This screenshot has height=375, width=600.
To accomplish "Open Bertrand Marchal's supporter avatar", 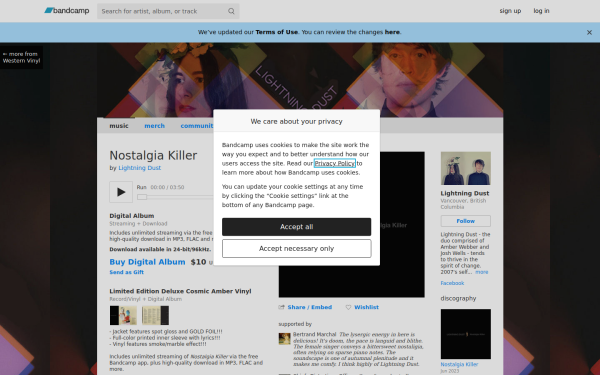I will coord(284,339).
